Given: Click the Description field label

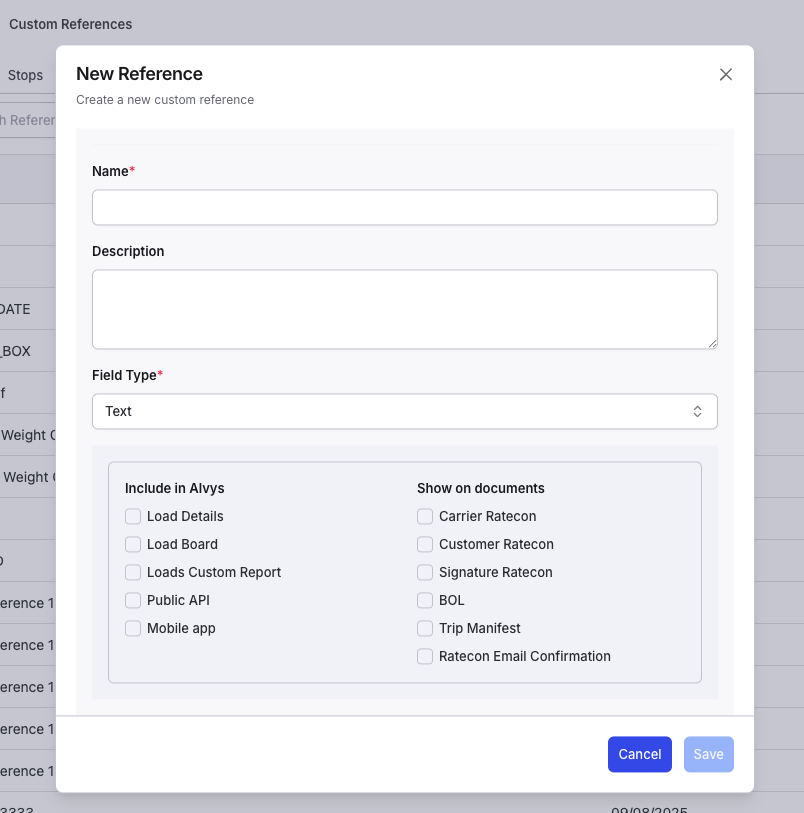Looking at the screenshot, I should coord(128,251).
